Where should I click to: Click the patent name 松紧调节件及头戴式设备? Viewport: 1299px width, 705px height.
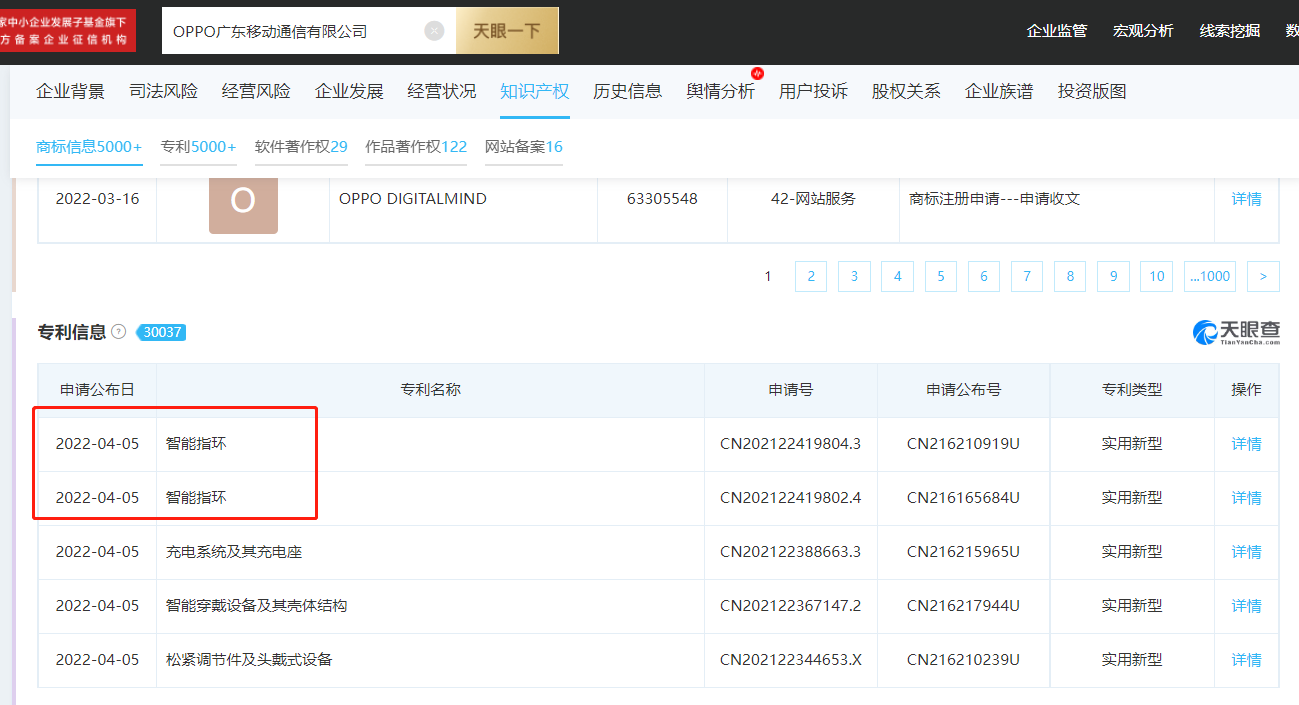pos(249,660)
